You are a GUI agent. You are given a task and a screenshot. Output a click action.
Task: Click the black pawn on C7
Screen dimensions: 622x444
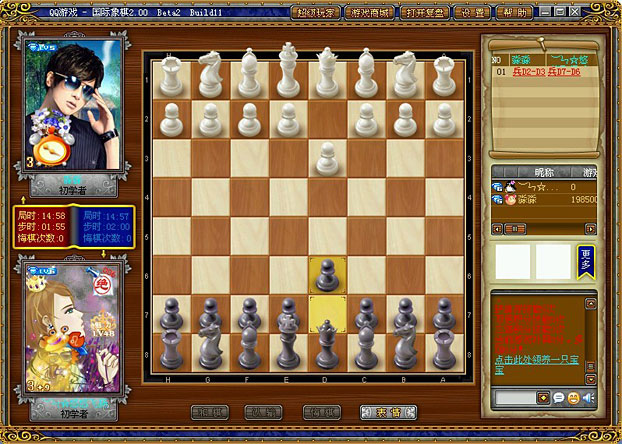tap(366, 312)
